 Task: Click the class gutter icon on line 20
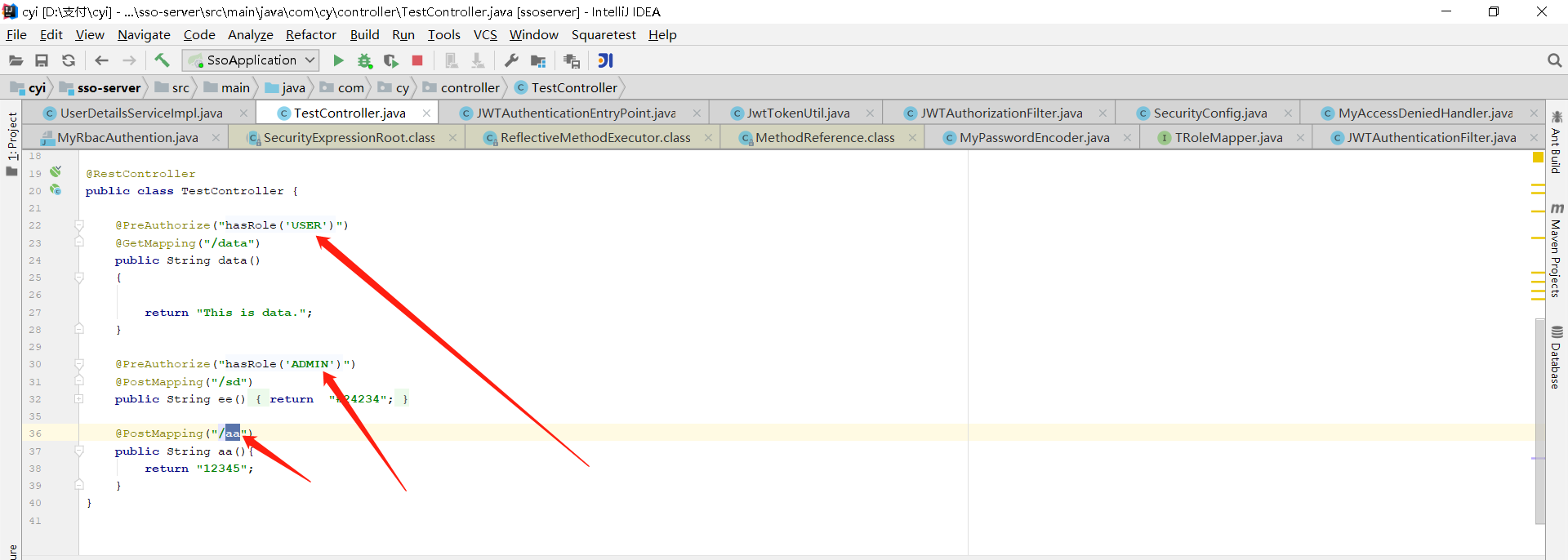(56, 189)
